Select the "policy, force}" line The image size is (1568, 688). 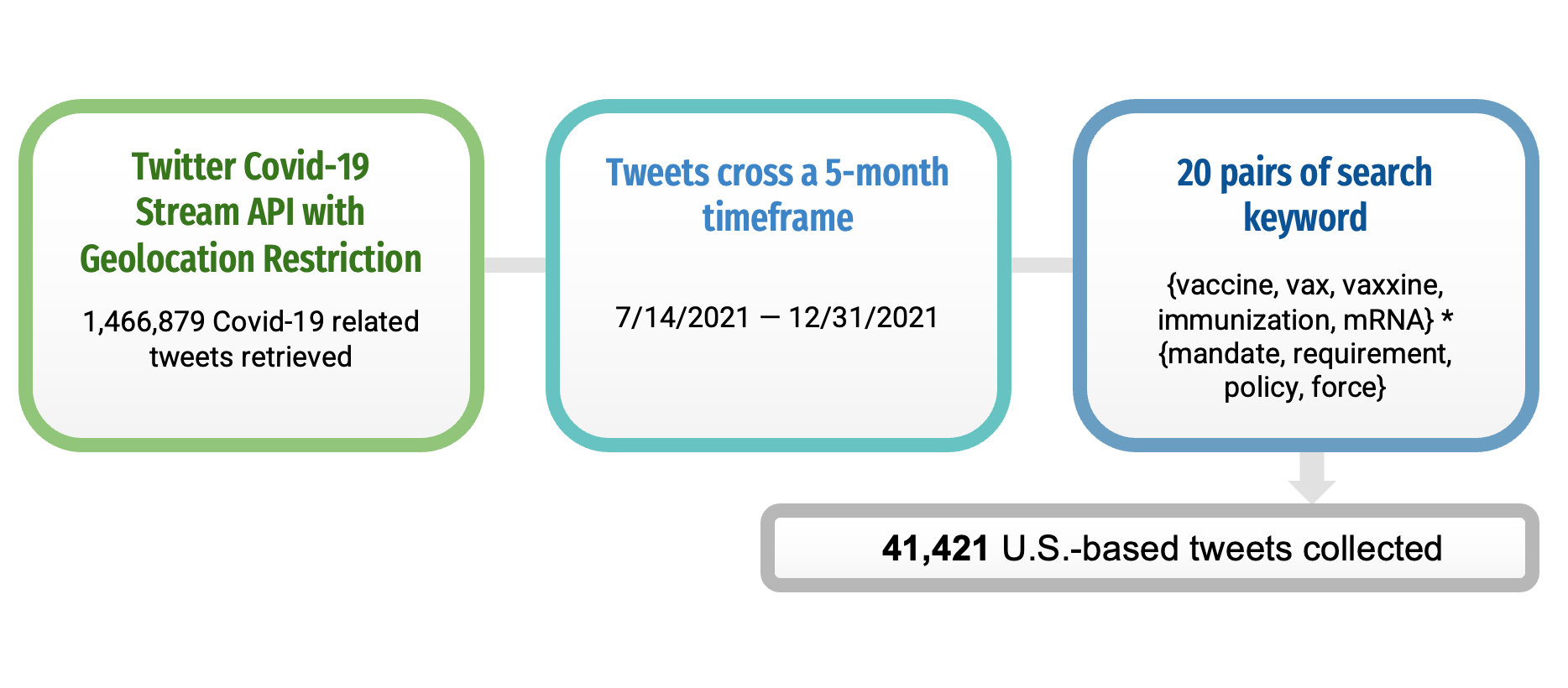coord(1304,388)
